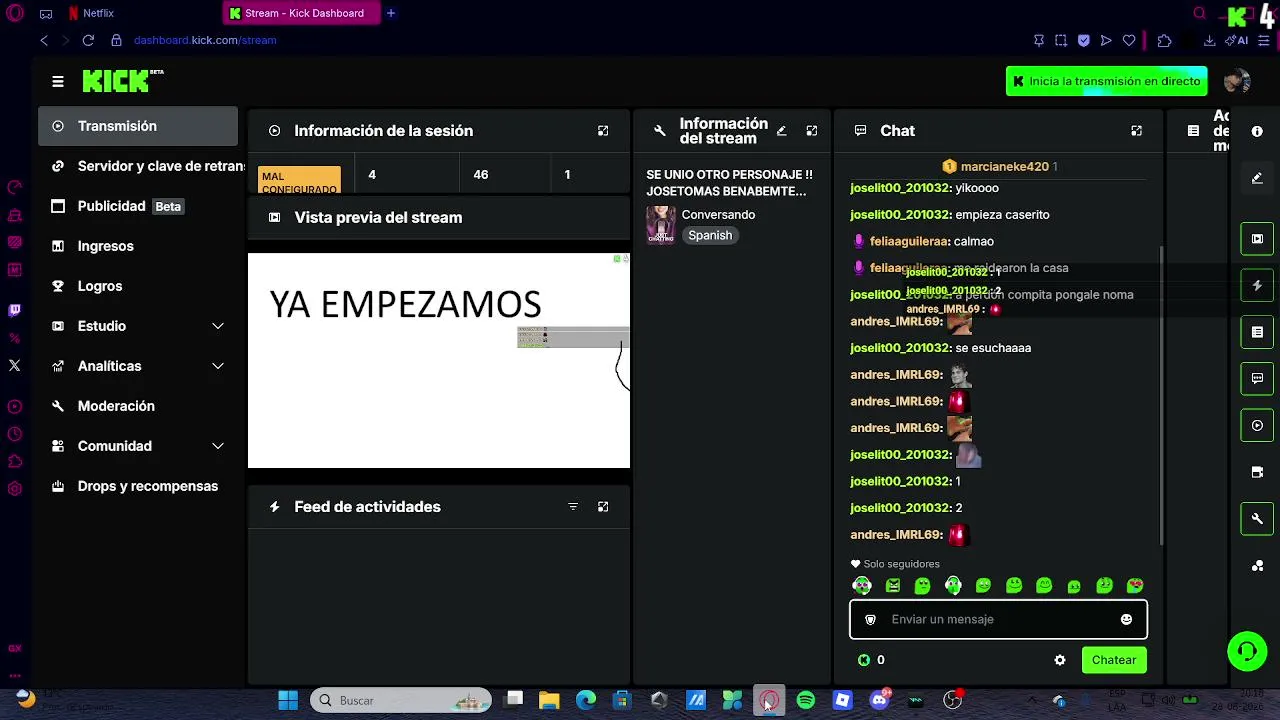Click the chat identity badge icon

pos(870,620)
